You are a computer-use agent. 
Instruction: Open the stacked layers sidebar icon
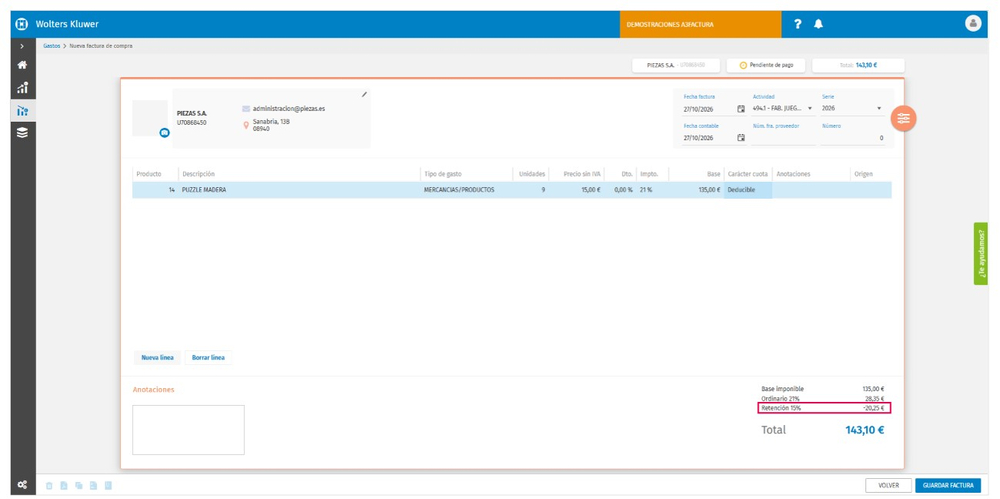tap(22, 133)
